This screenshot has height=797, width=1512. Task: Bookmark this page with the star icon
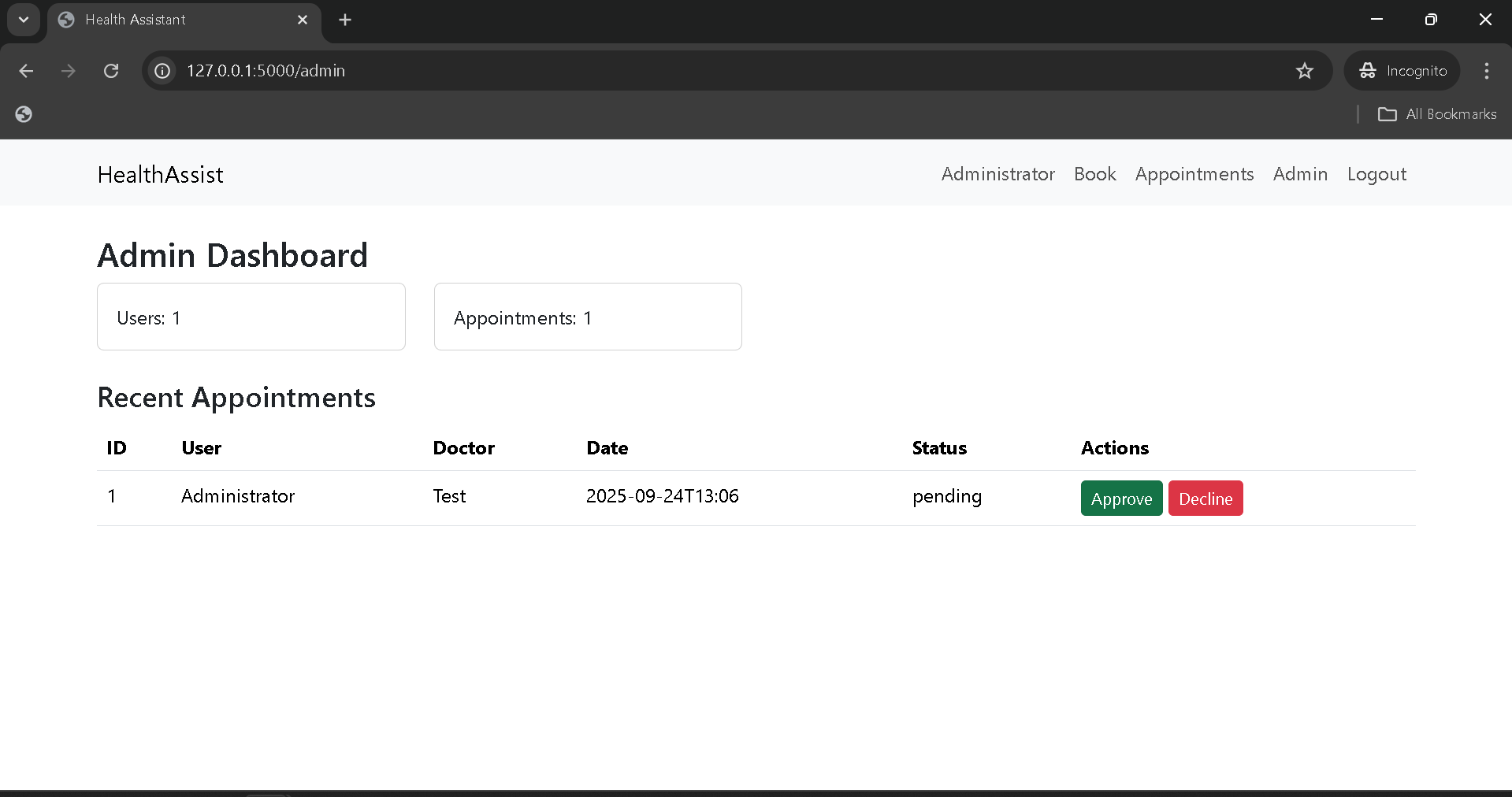pyautogui.click(x=1304, y=71)
